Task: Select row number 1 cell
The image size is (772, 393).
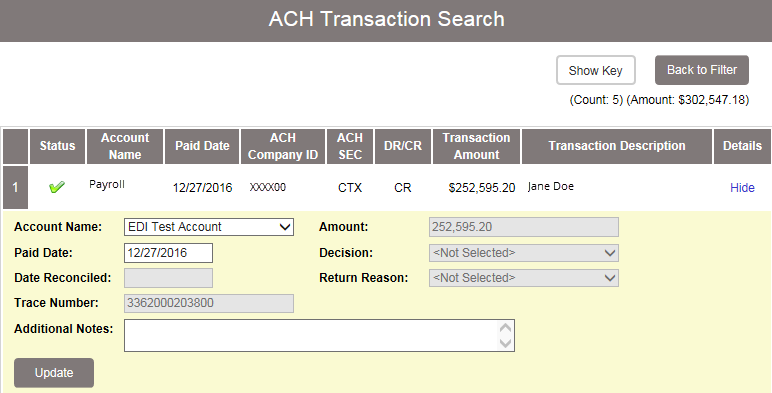Action: [x=15, y=188]
